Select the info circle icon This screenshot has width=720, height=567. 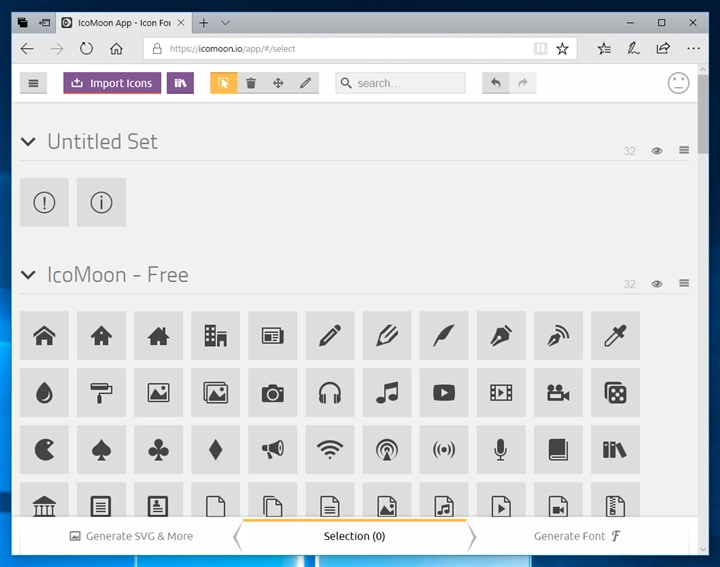point(101,202)
